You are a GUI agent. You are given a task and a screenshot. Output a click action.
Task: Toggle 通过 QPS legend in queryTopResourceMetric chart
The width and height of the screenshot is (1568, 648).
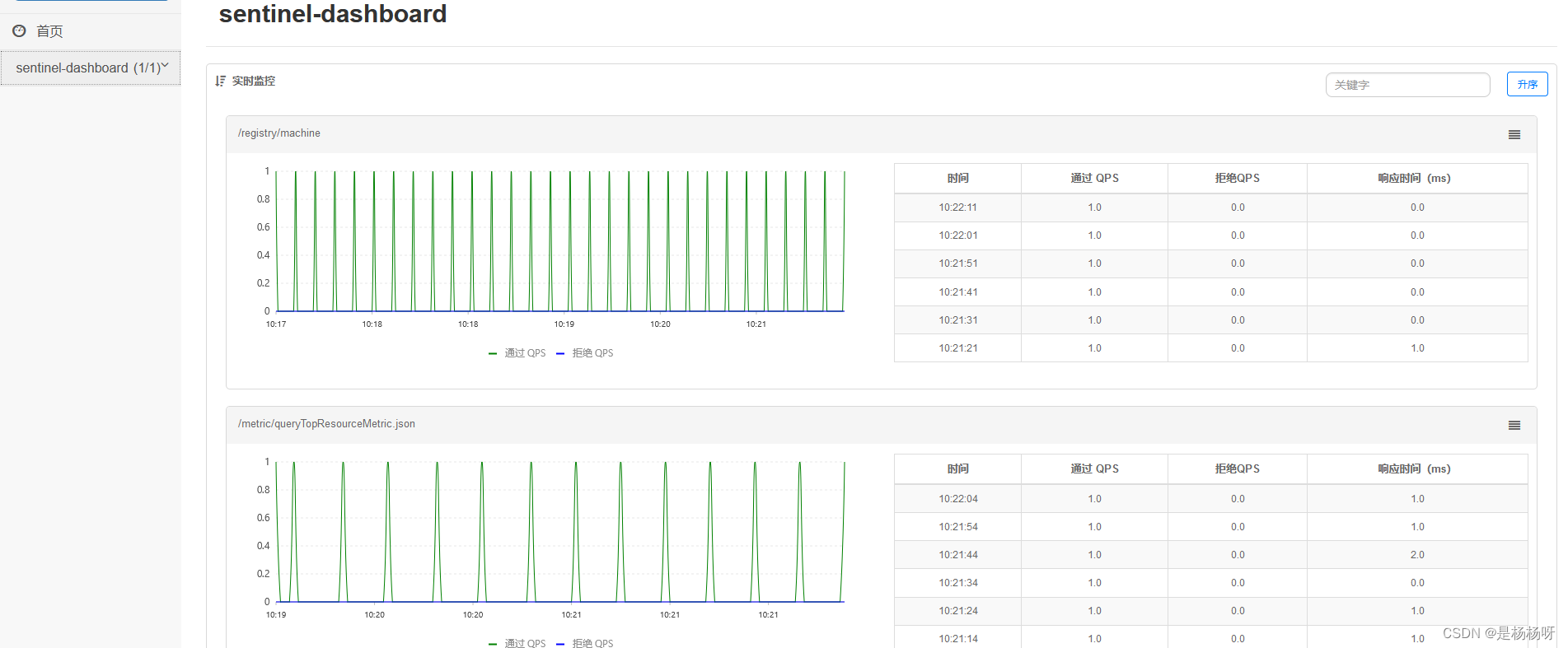click(x=517, y=643)
